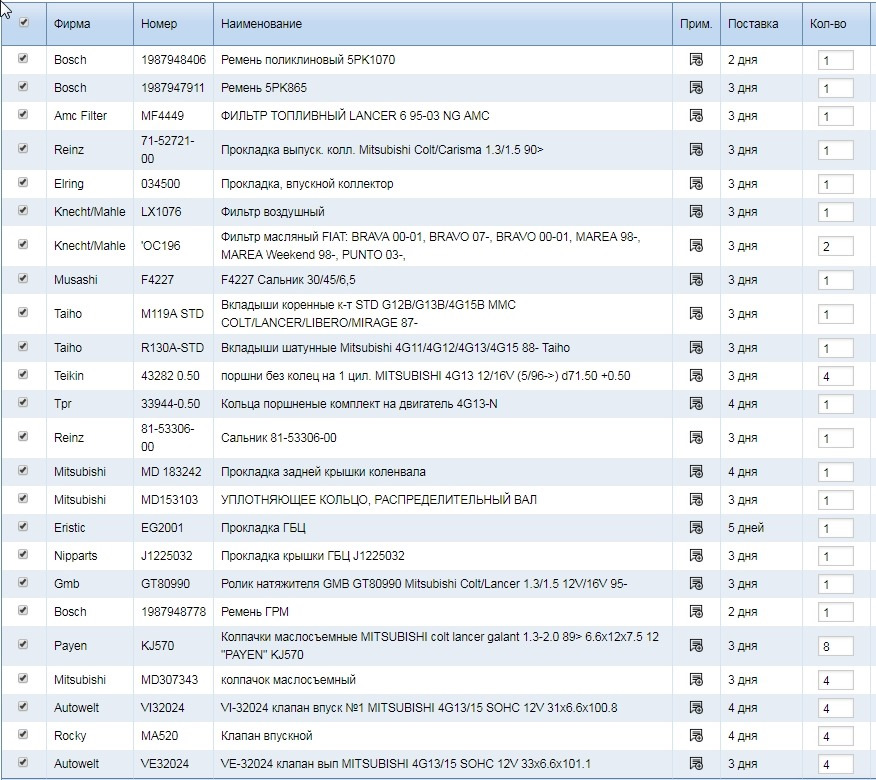
Task: Click note icon in Autowelt VE32024 row
Action: [x=696, y=764]
